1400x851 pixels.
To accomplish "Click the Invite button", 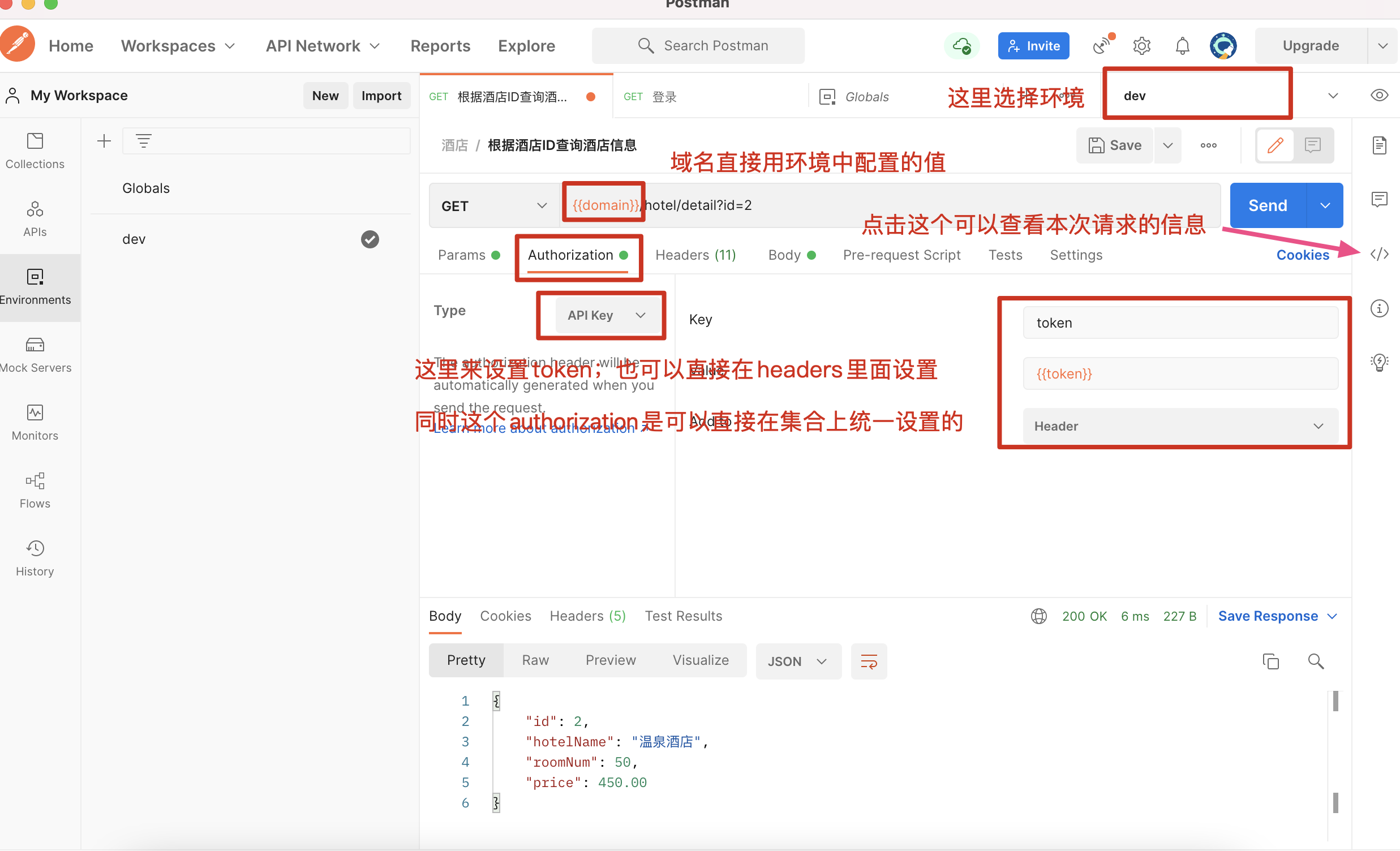I will click(x=1033, y=46).
